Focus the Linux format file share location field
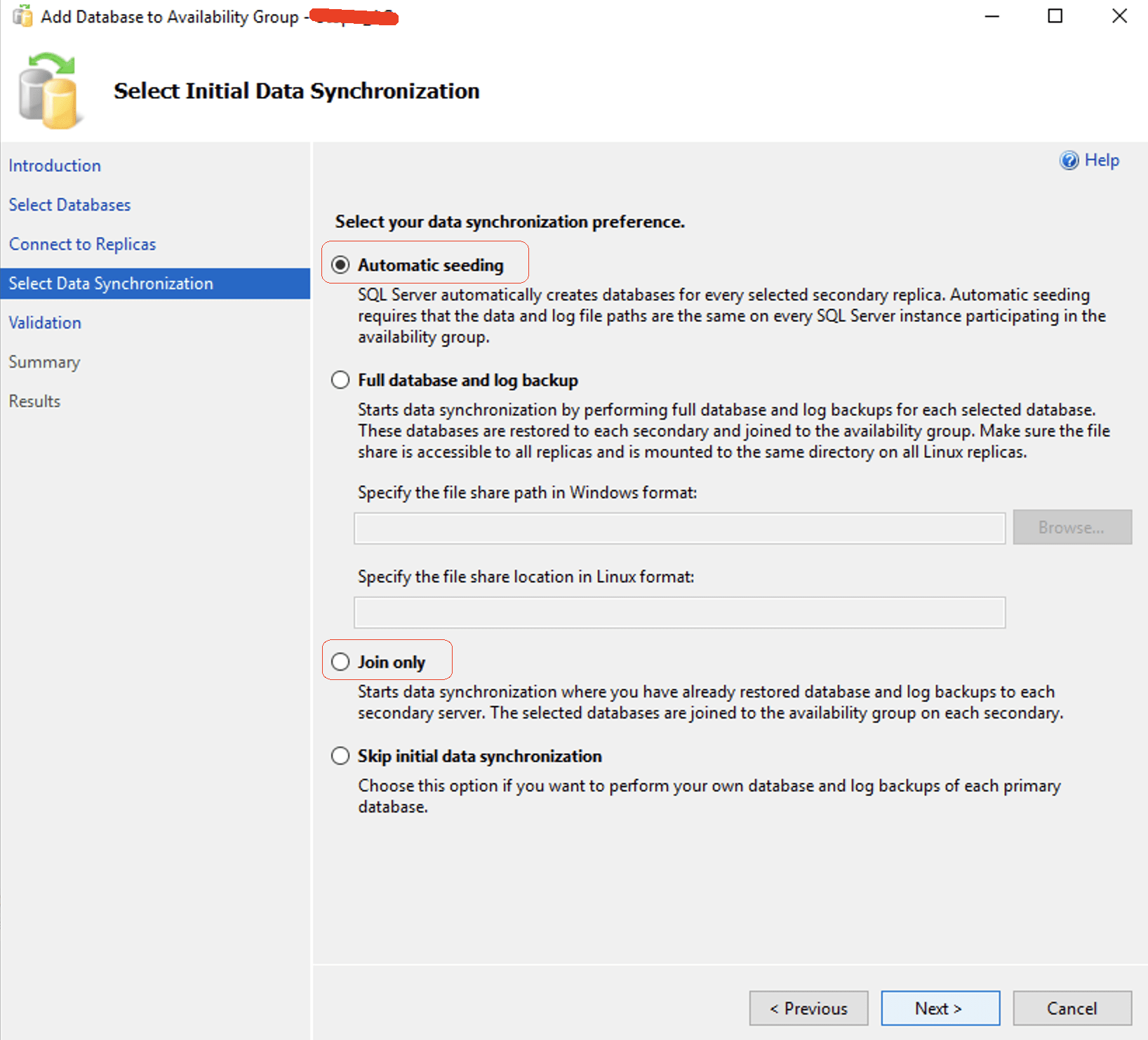The image size is (1148, 1040). pyautogui.click(x=679, y=613)
